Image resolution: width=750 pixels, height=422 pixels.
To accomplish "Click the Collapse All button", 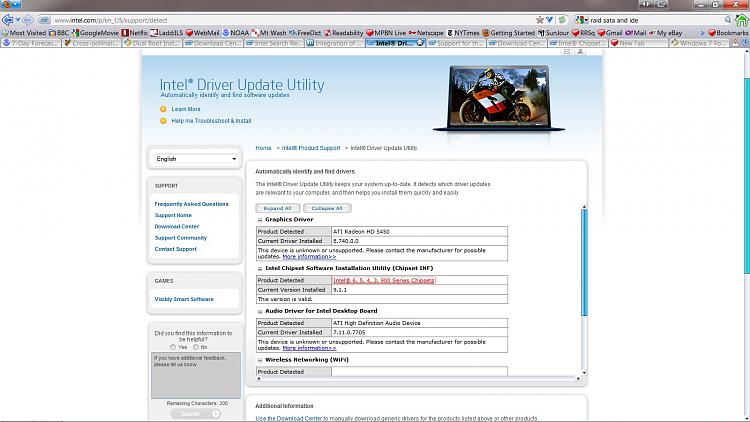I will (x=327, y=208).
